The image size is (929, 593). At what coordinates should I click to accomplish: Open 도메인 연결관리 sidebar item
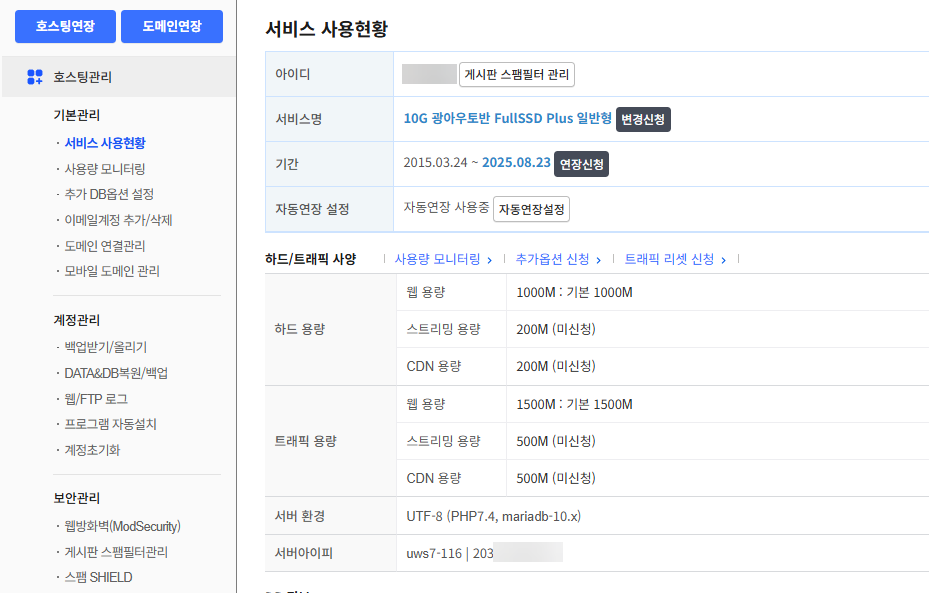[105, 246]
